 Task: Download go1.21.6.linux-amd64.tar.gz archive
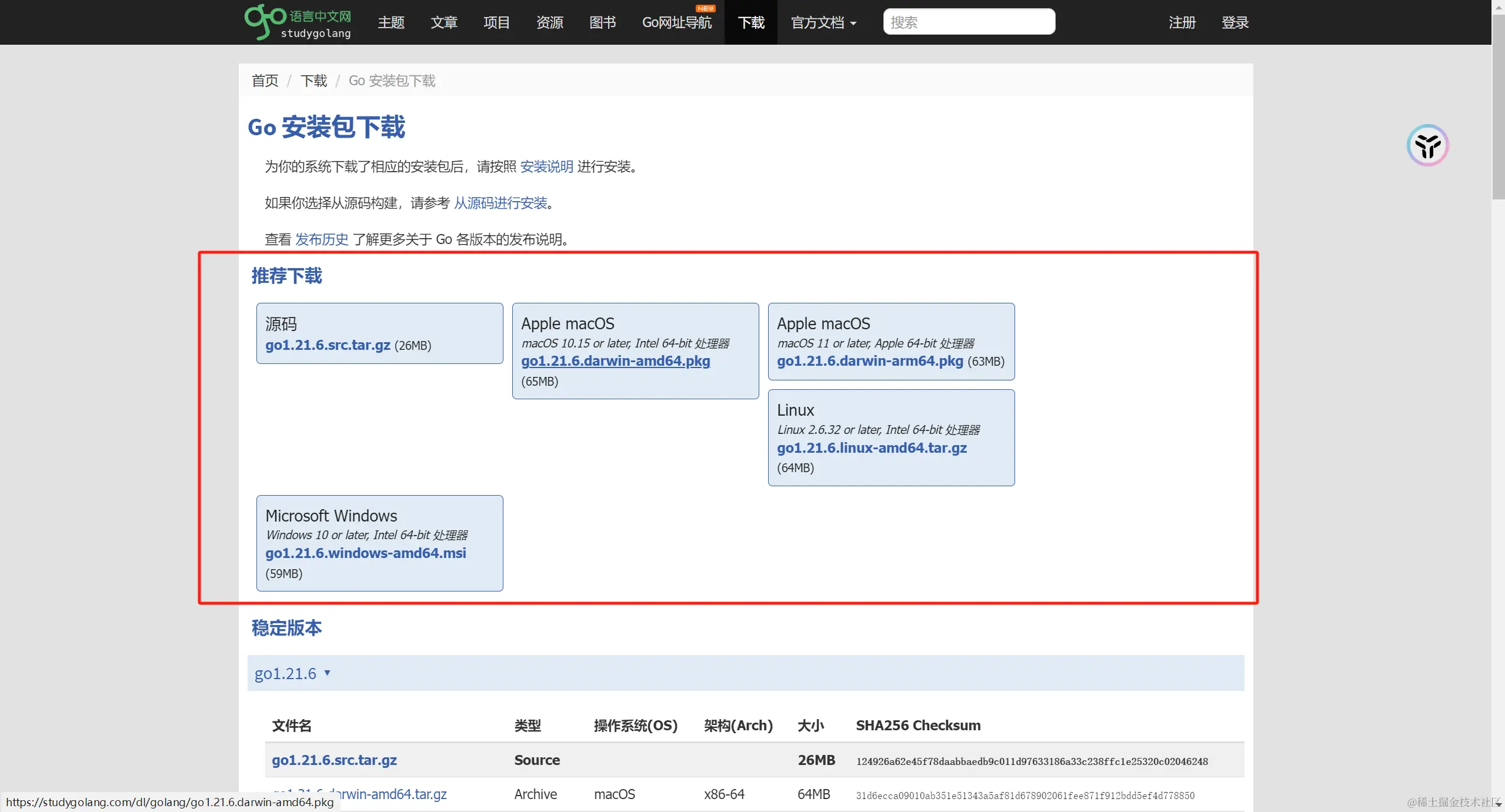click(872, 448)
